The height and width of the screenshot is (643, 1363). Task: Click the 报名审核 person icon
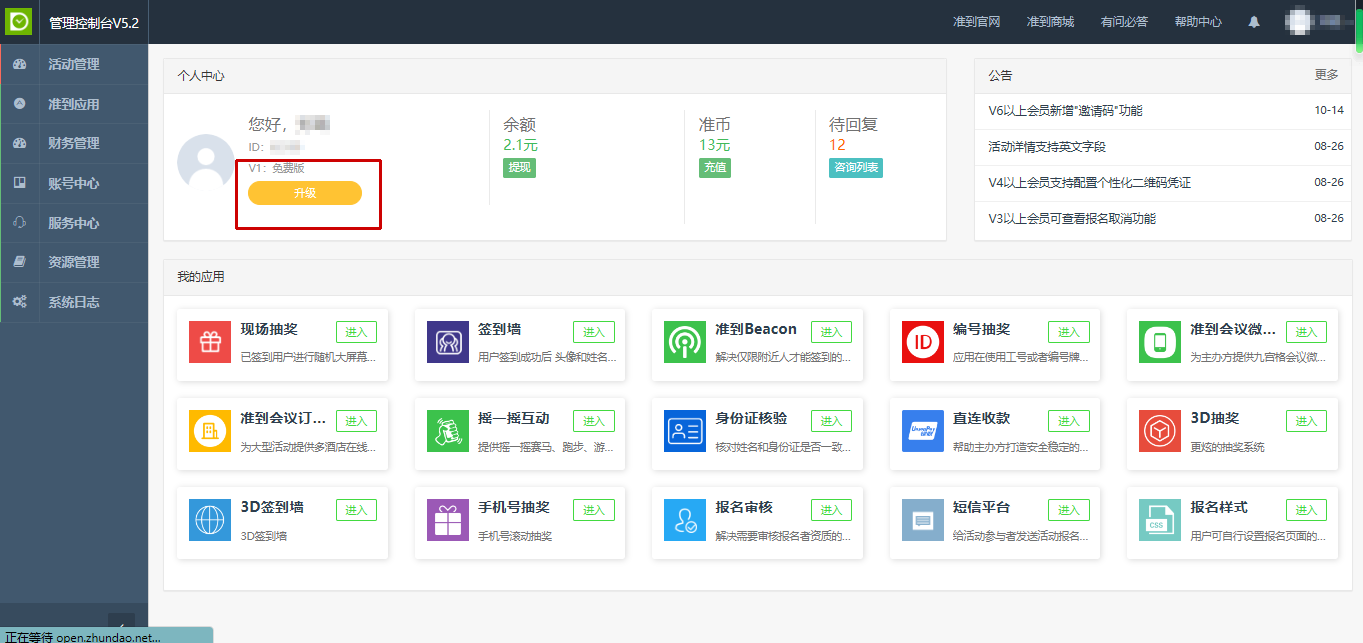(685, 520)
